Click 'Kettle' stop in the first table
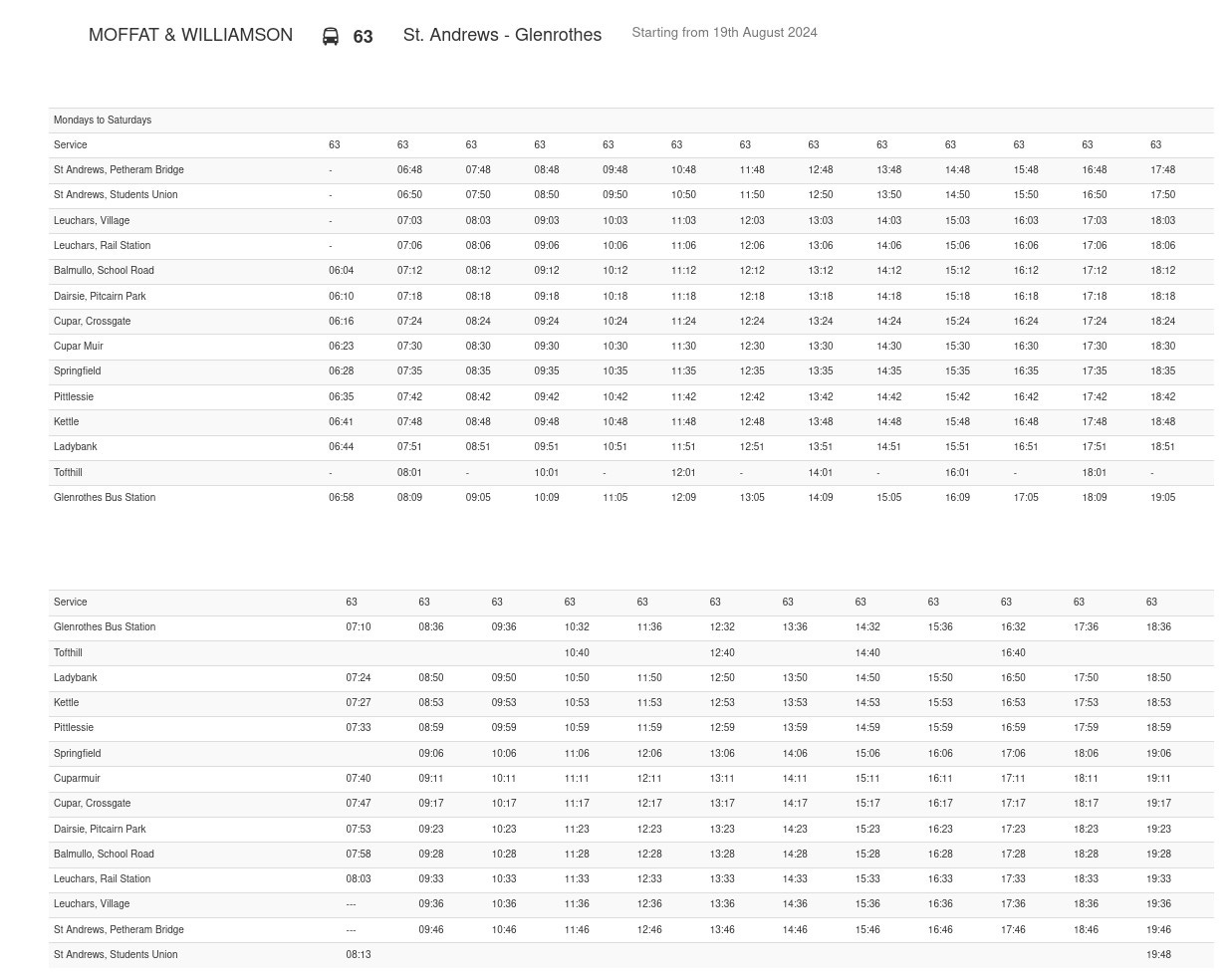1230x980 pixels. (66, 422)
